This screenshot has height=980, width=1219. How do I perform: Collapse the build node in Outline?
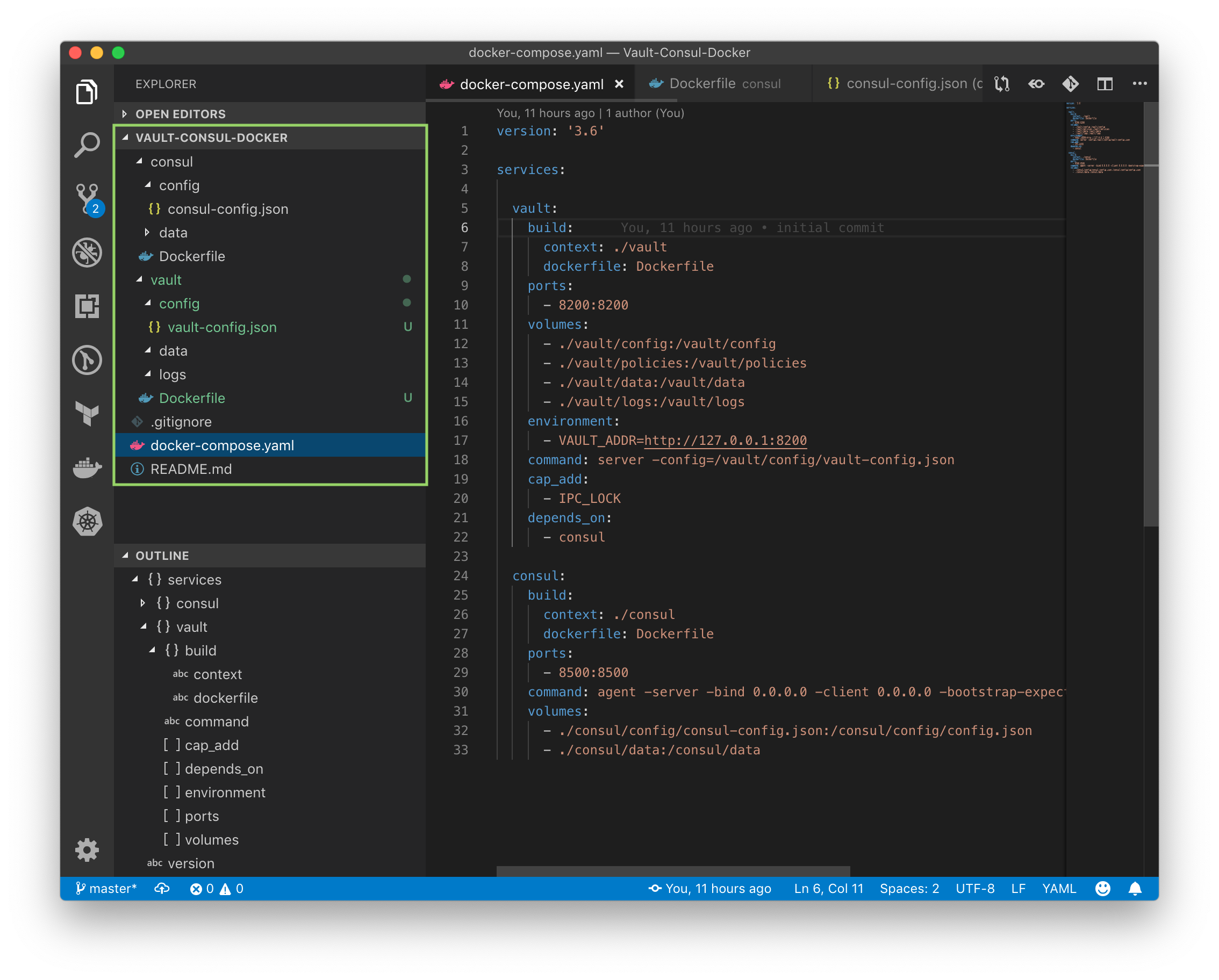(152, 651)
